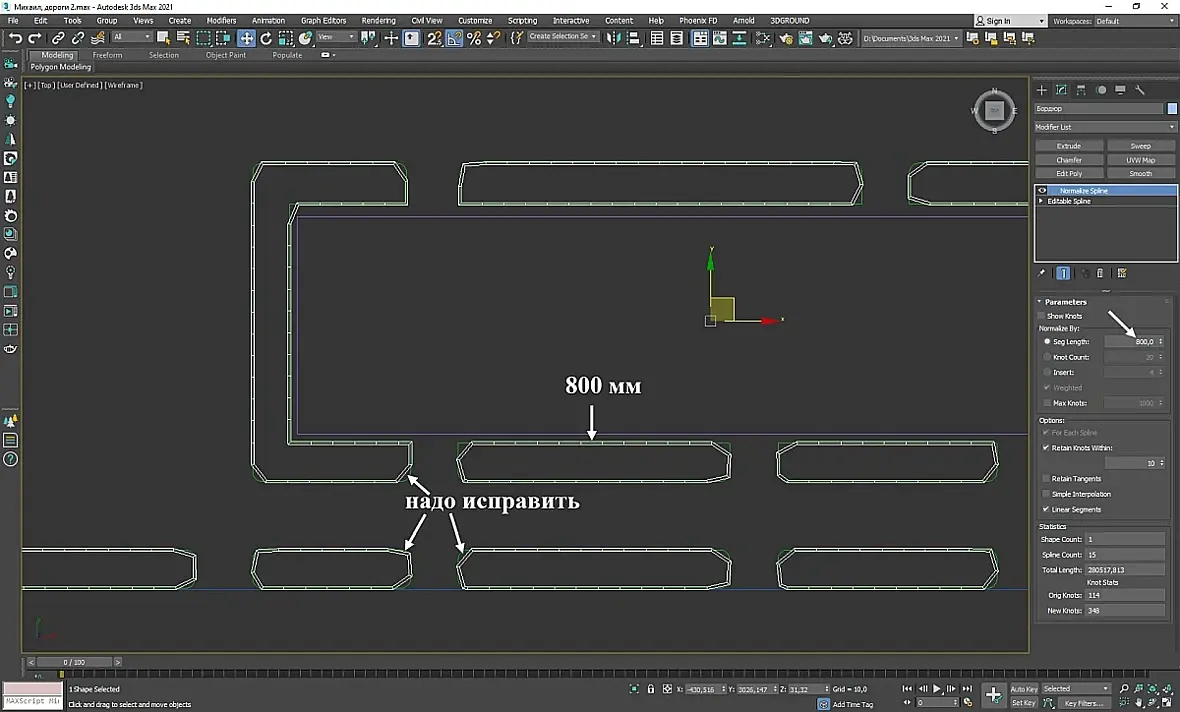The image size is (1180, 712).
Task: Click the object color swatch beside name field
Action: (1172, 108)
